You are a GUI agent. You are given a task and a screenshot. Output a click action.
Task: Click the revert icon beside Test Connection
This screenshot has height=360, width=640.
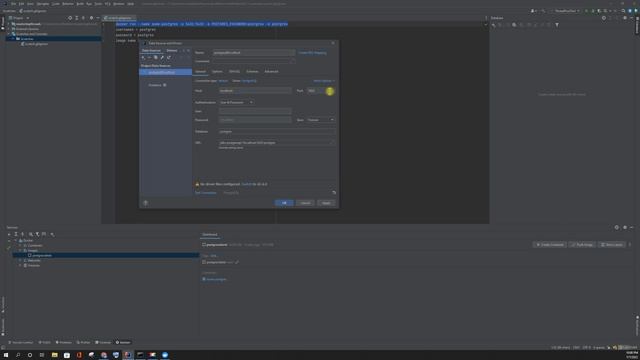click(x=334, y=193)
